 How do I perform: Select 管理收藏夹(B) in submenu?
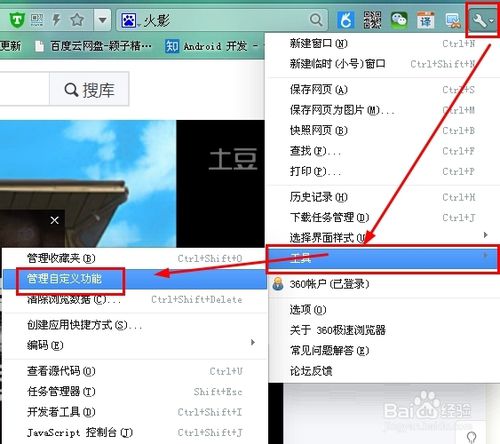tap(135, 258)
